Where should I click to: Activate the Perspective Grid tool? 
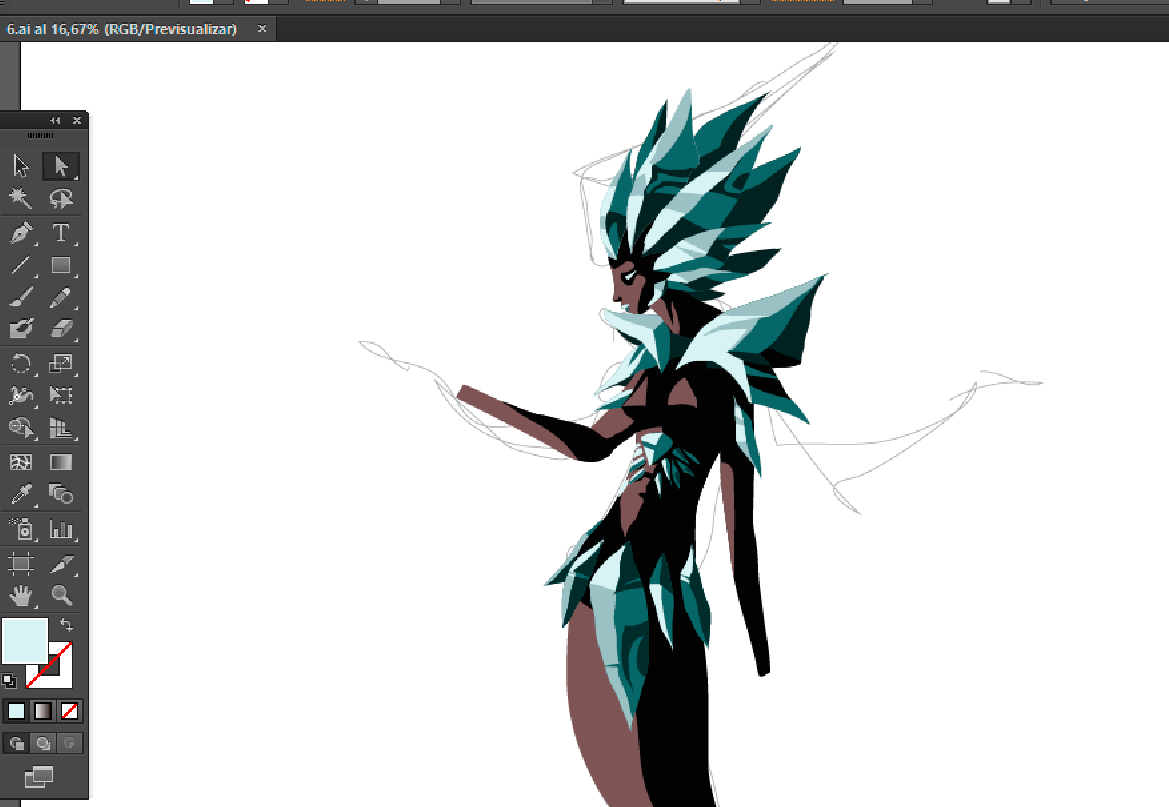[61, 427]
